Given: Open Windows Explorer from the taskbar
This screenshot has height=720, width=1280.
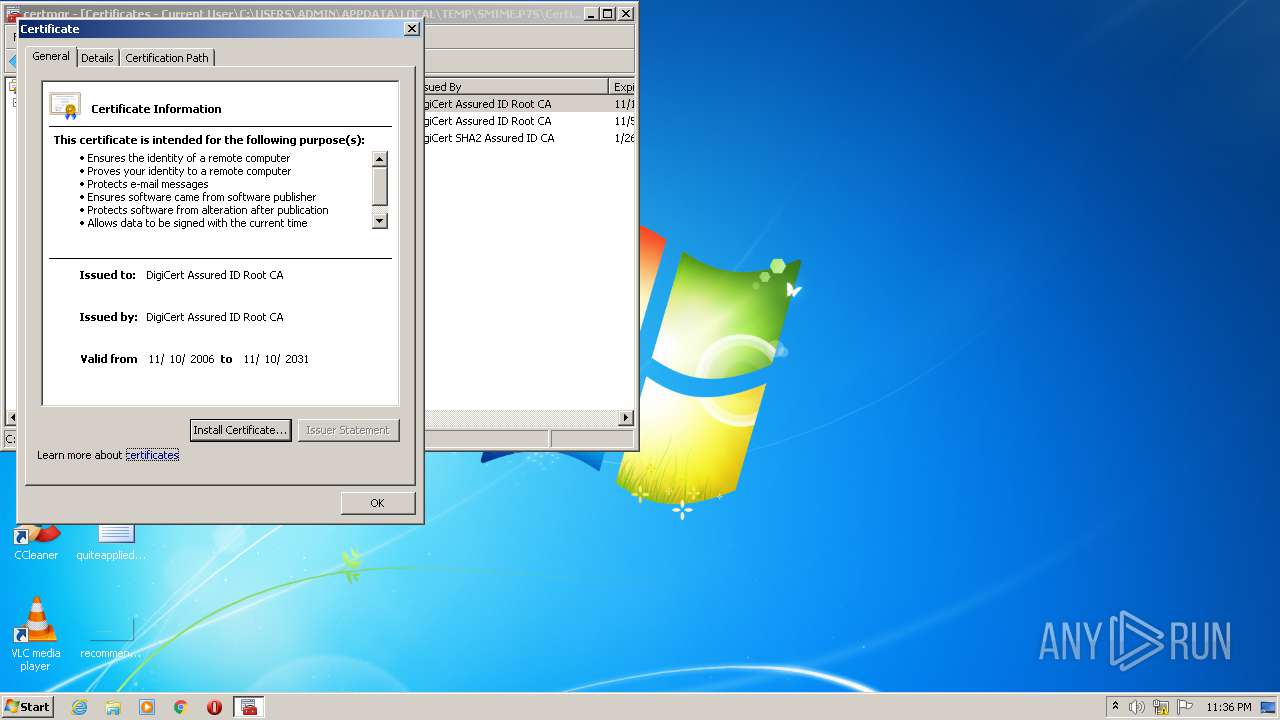Looking at the screenshot, I should [x=113, y=707].
